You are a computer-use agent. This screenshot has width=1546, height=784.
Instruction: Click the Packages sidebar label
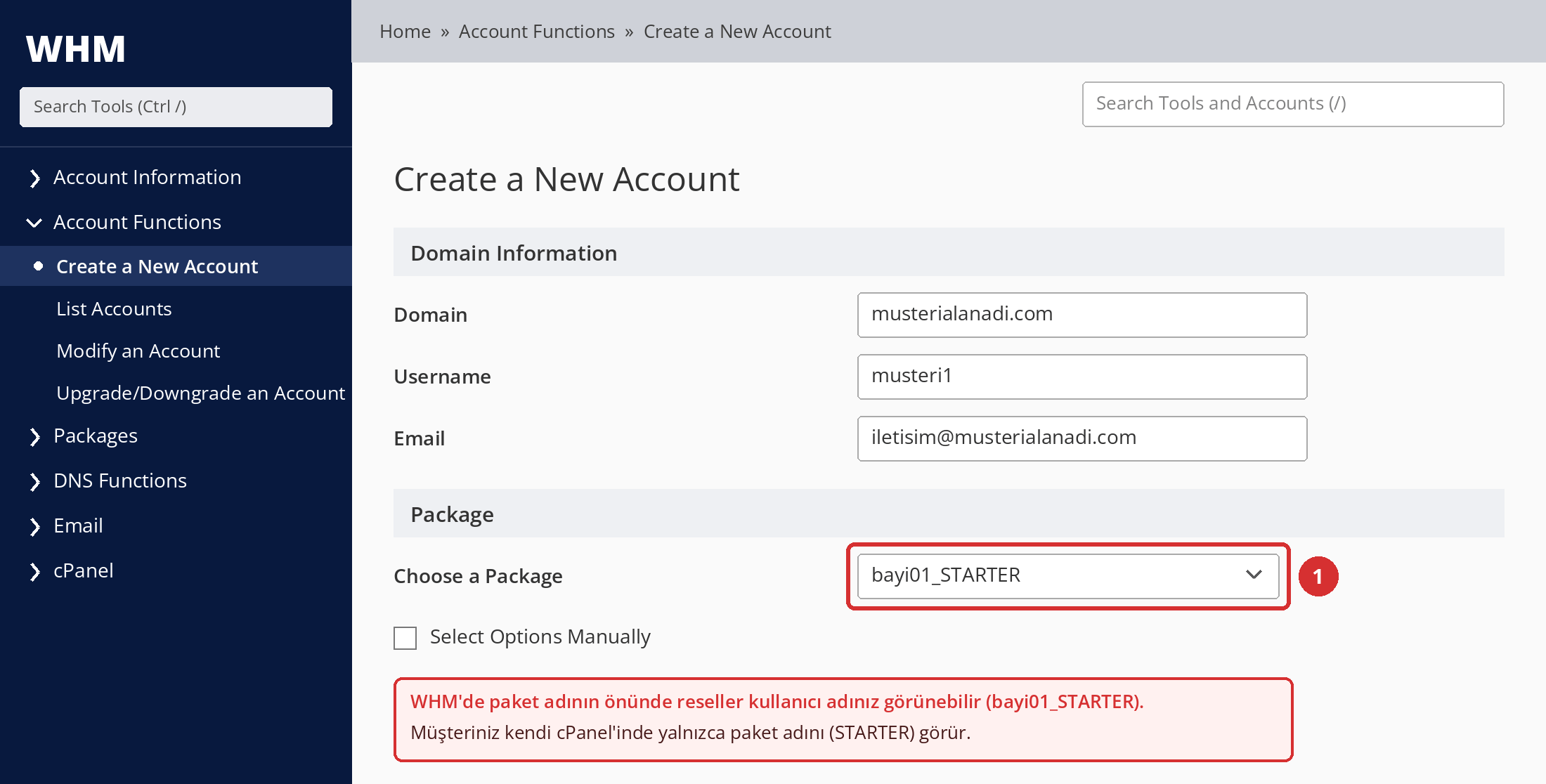[96, 436]
